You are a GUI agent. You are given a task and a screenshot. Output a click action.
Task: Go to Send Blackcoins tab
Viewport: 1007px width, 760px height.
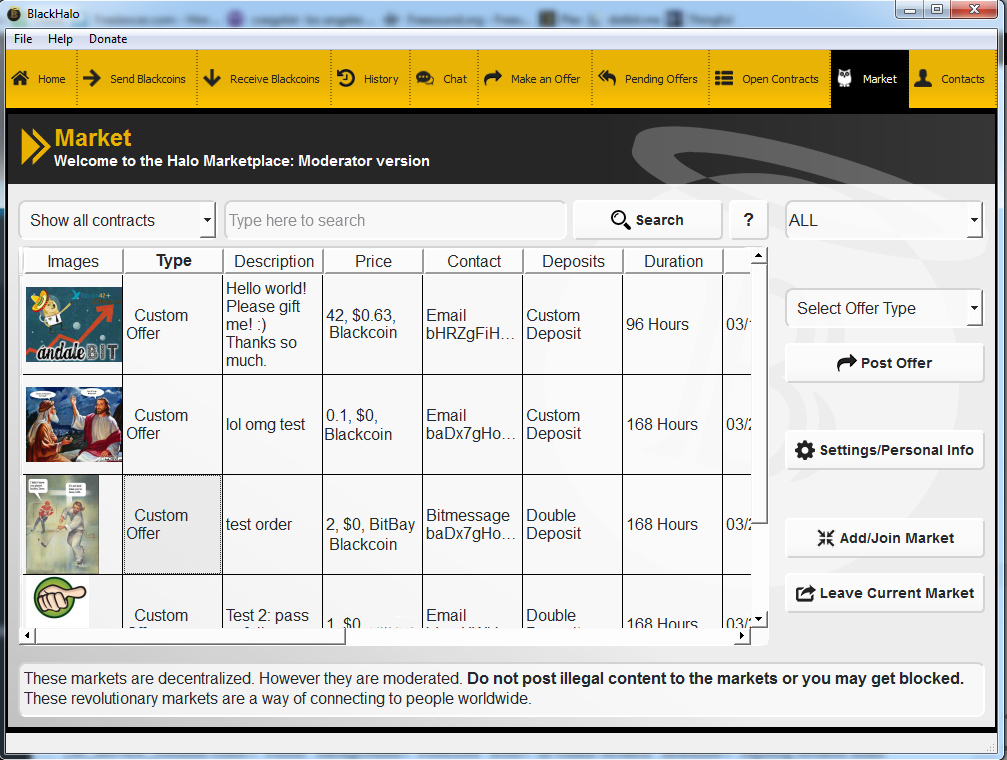(x=135, y=79)
